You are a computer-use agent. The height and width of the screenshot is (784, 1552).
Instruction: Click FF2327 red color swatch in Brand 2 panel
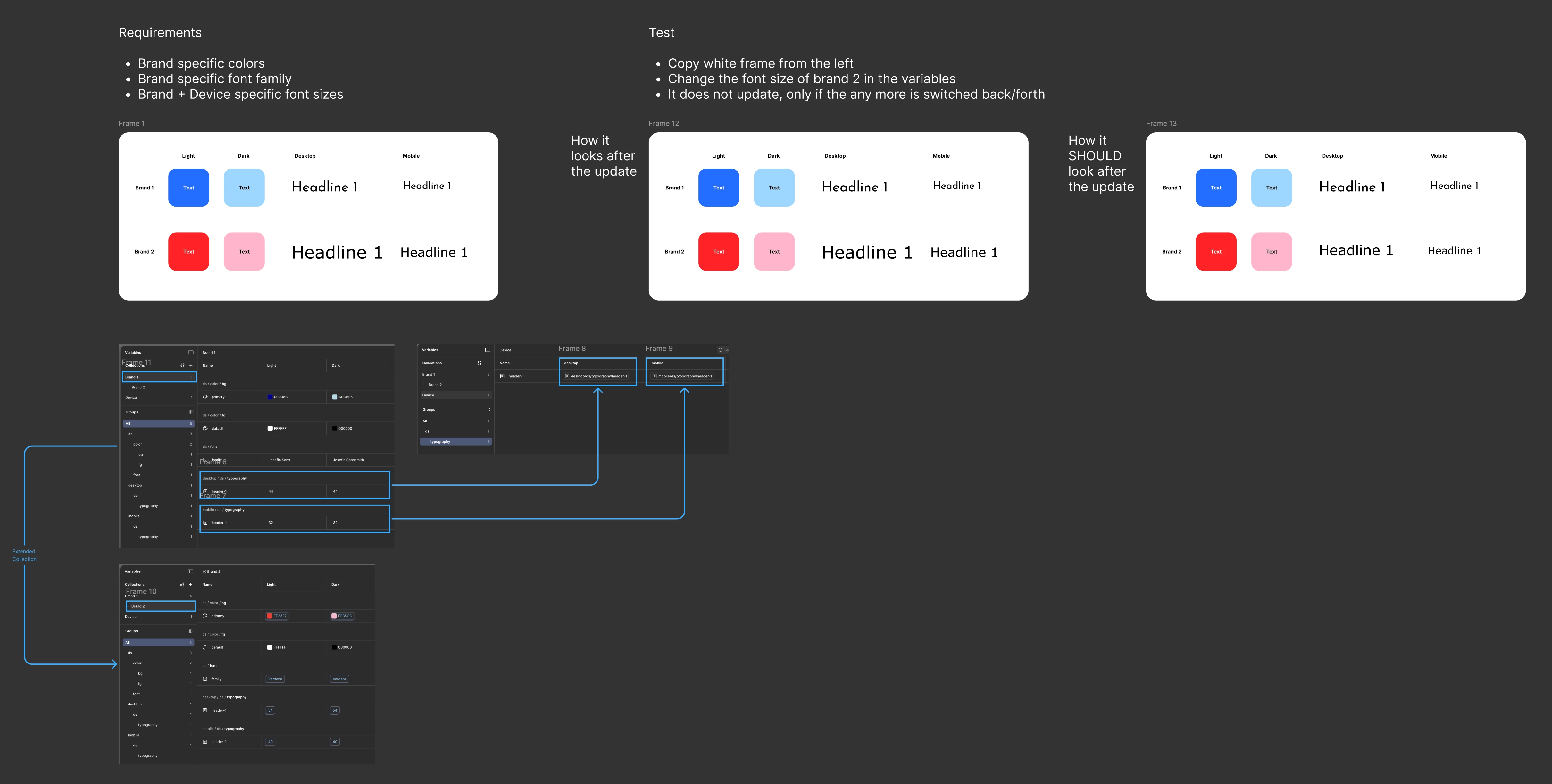pyautogui.click(x=270, y=616)
